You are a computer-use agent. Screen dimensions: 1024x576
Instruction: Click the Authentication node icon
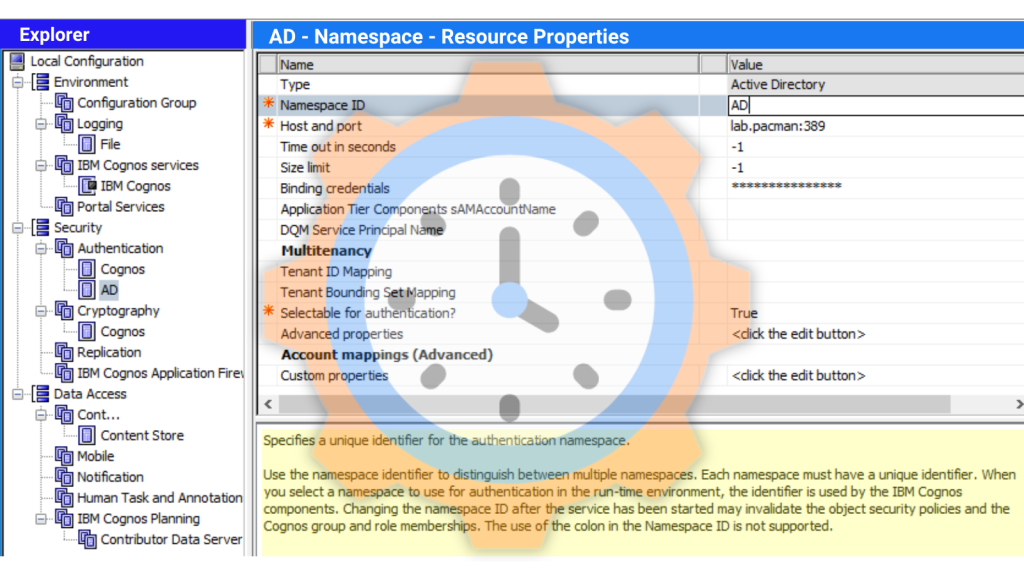[64, 249]
